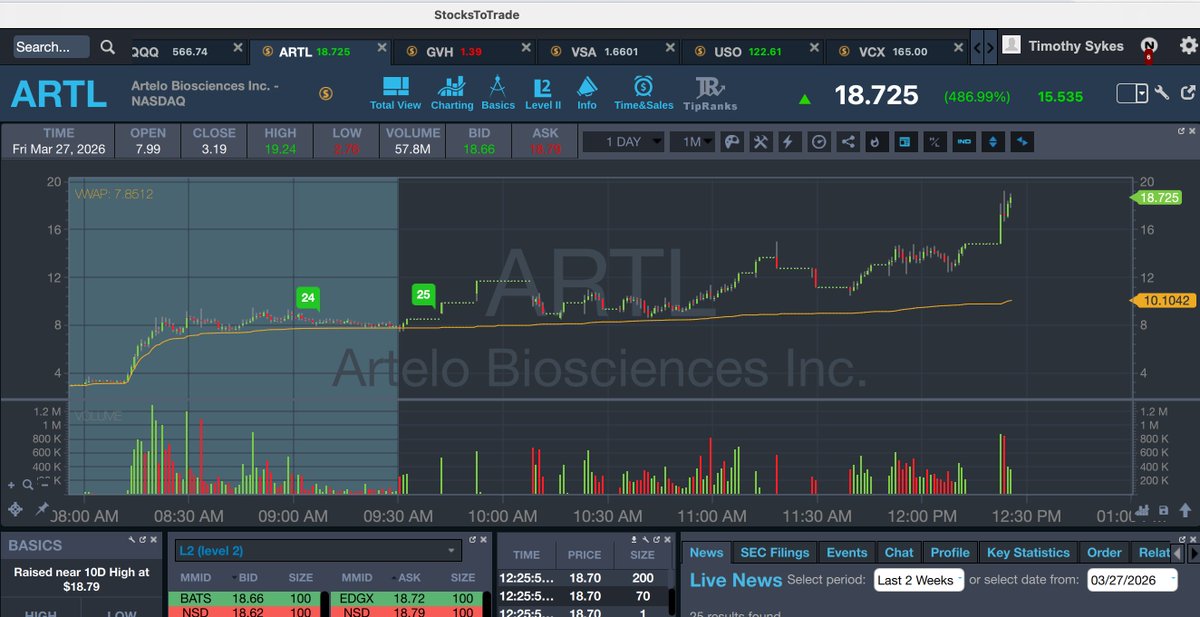Open the drawing tools wrench icon
The height and width of the screenshot is (617, 1200).
760,142
